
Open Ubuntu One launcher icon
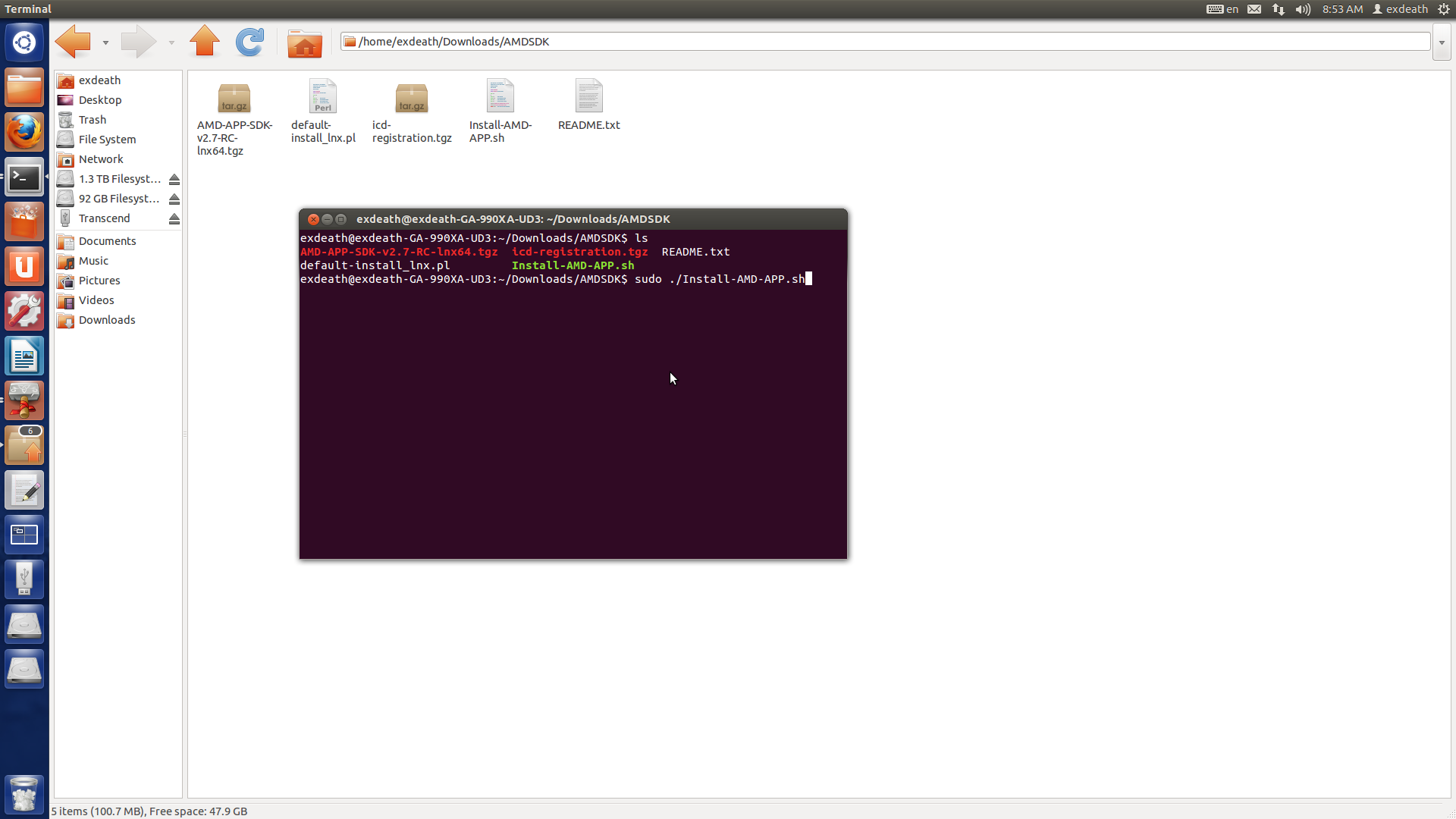click(24, 267)
